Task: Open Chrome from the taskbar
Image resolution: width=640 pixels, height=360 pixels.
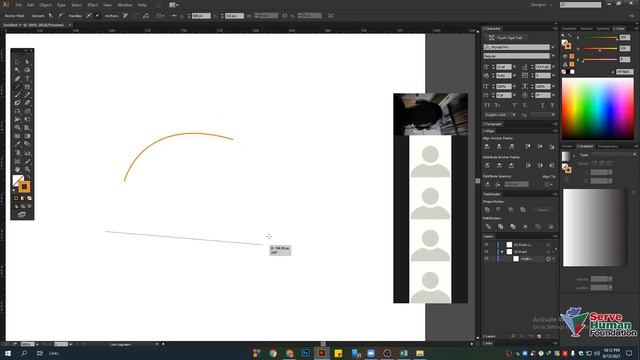Action: tap(273, 353)
